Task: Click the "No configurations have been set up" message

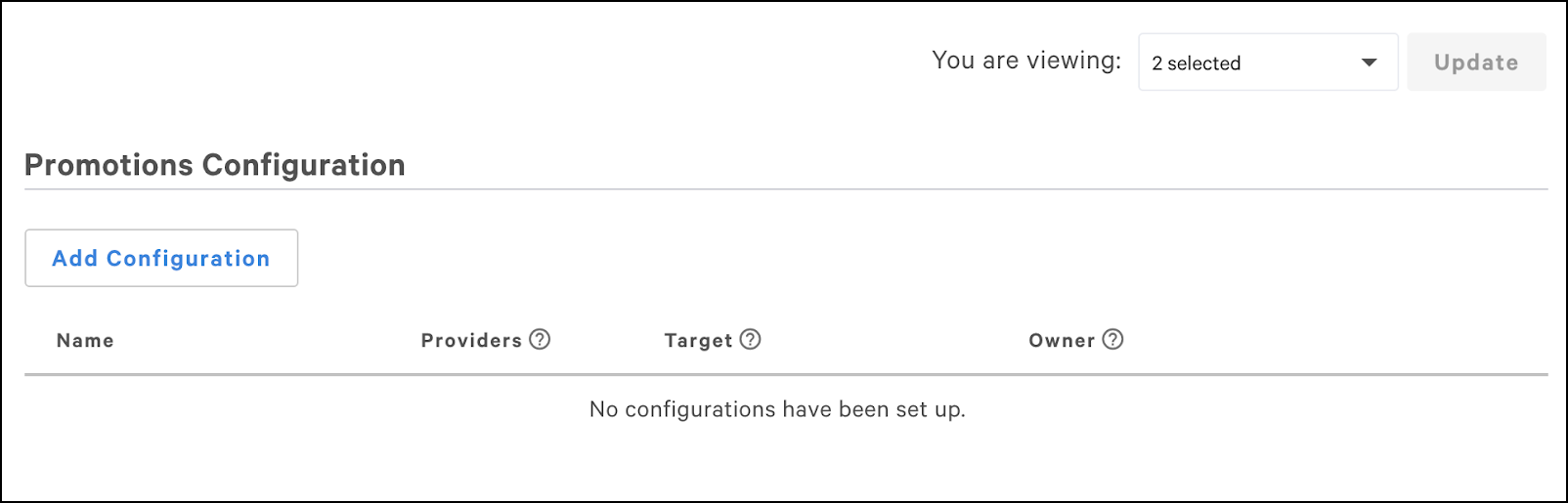Action: (777, 409)
